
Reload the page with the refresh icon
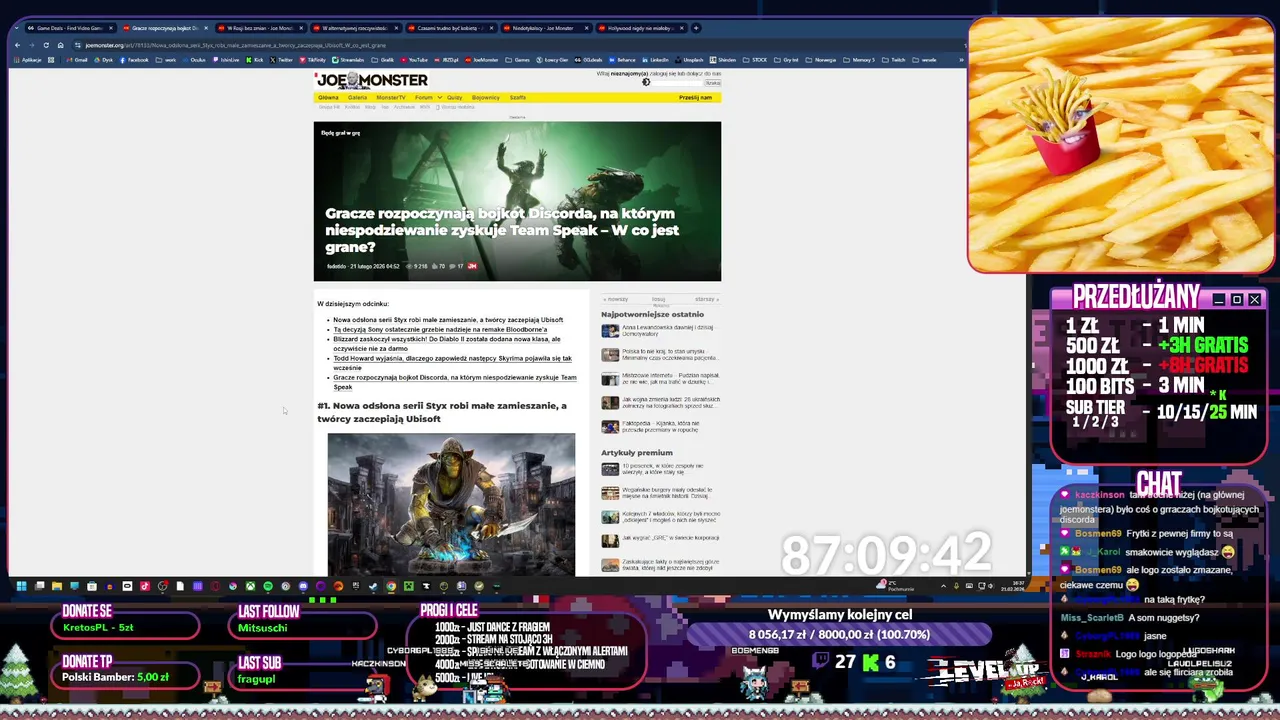(x=46, y=45)
